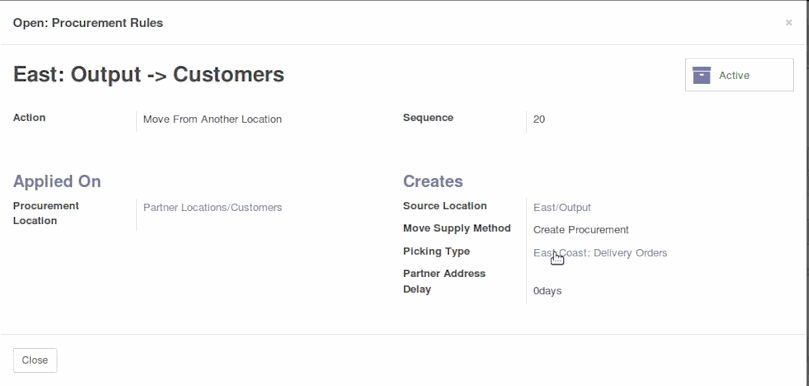Click the Close button at the bottom
Image resolution: width=809 pixels, height=386 pixels.
point(35,360)
